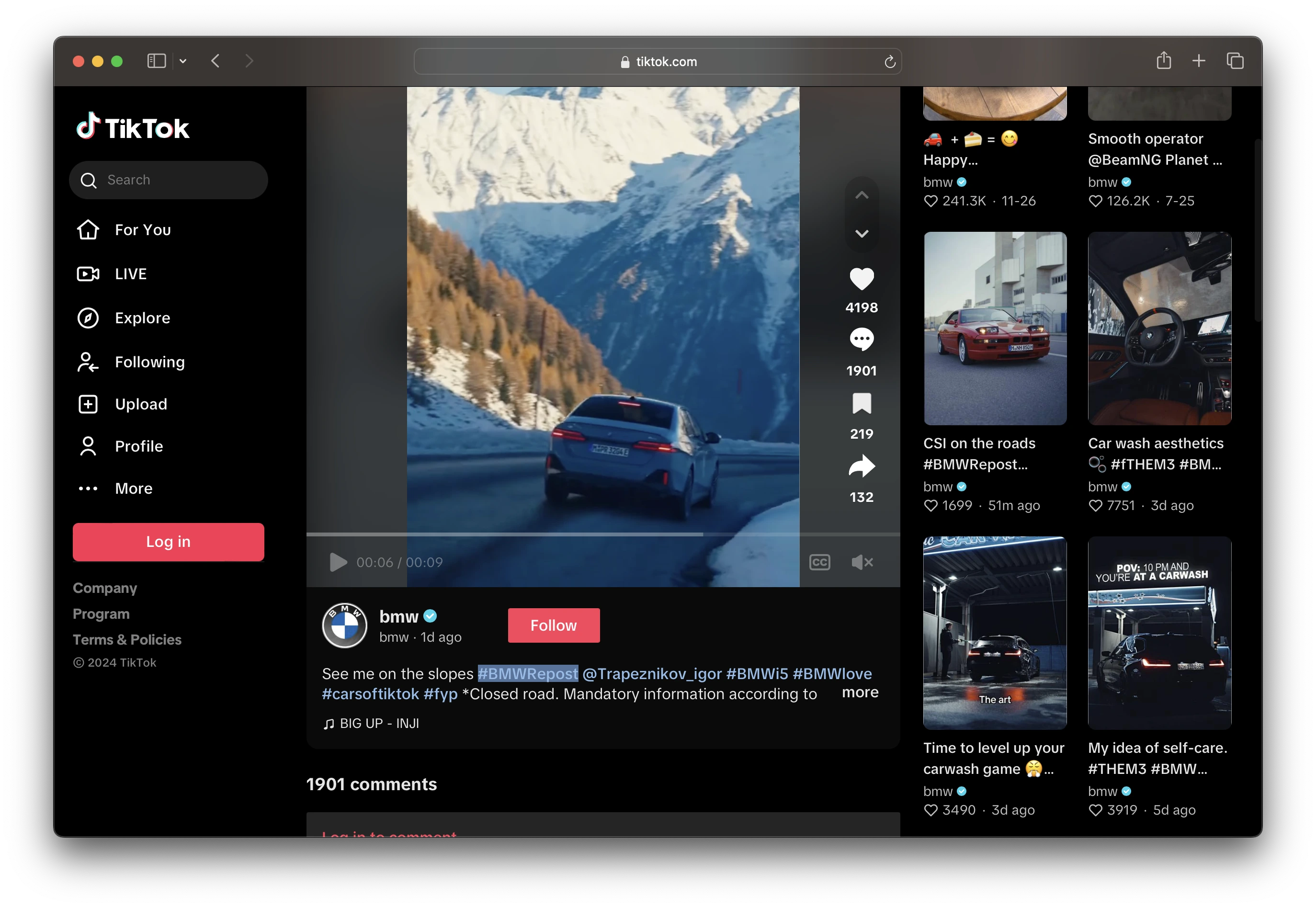The image size is (1316, 908).
Task: Show Safari tab overview
Action: pyautogui.click(x=1234, y=61)
